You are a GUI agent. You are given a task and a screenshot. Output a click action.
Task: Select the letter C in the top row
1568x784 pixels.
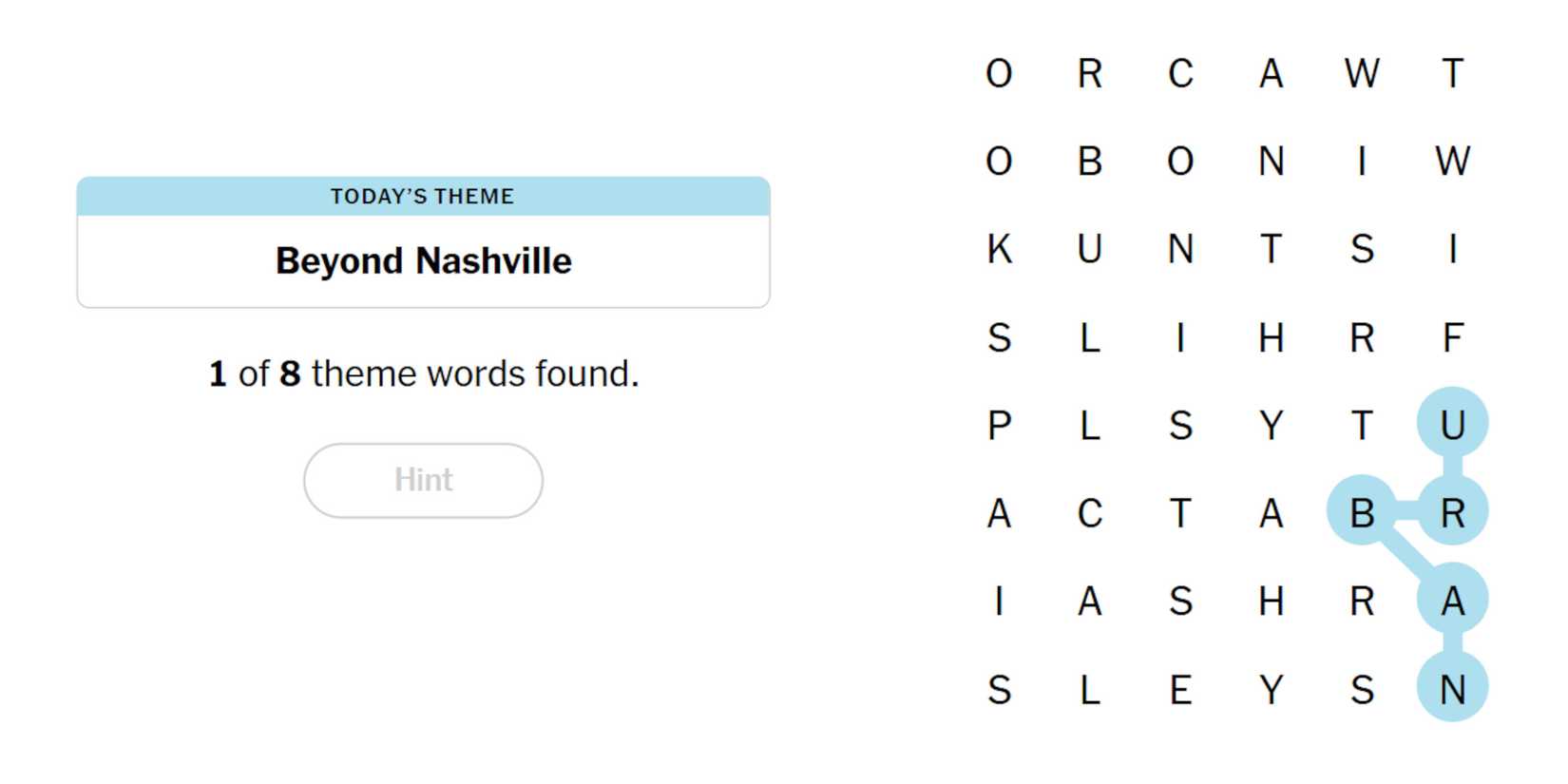pyautogui.click(x=1180, y=73)
